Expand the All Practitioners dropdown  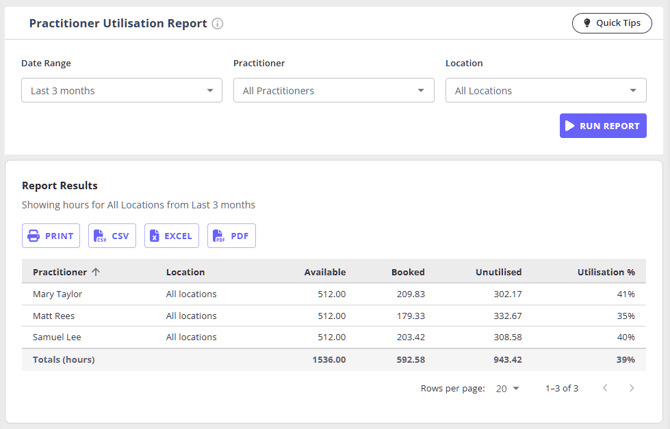334,90
